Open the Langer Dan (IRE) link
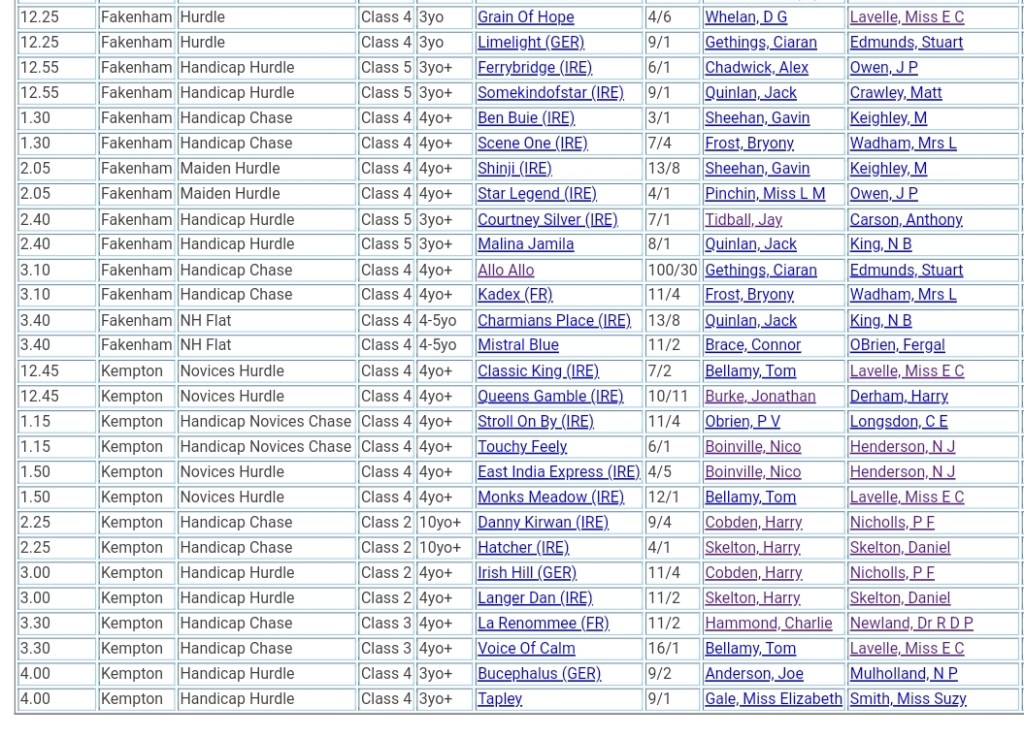Viewport: 1024px width, 738px height. [534, 598]
